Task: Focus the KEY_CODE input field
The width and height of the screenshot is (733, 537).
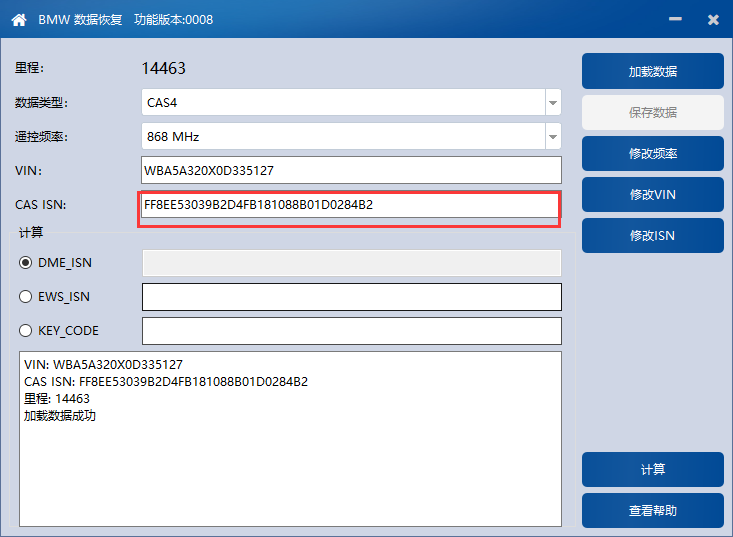Action: [x=352, y=331]
